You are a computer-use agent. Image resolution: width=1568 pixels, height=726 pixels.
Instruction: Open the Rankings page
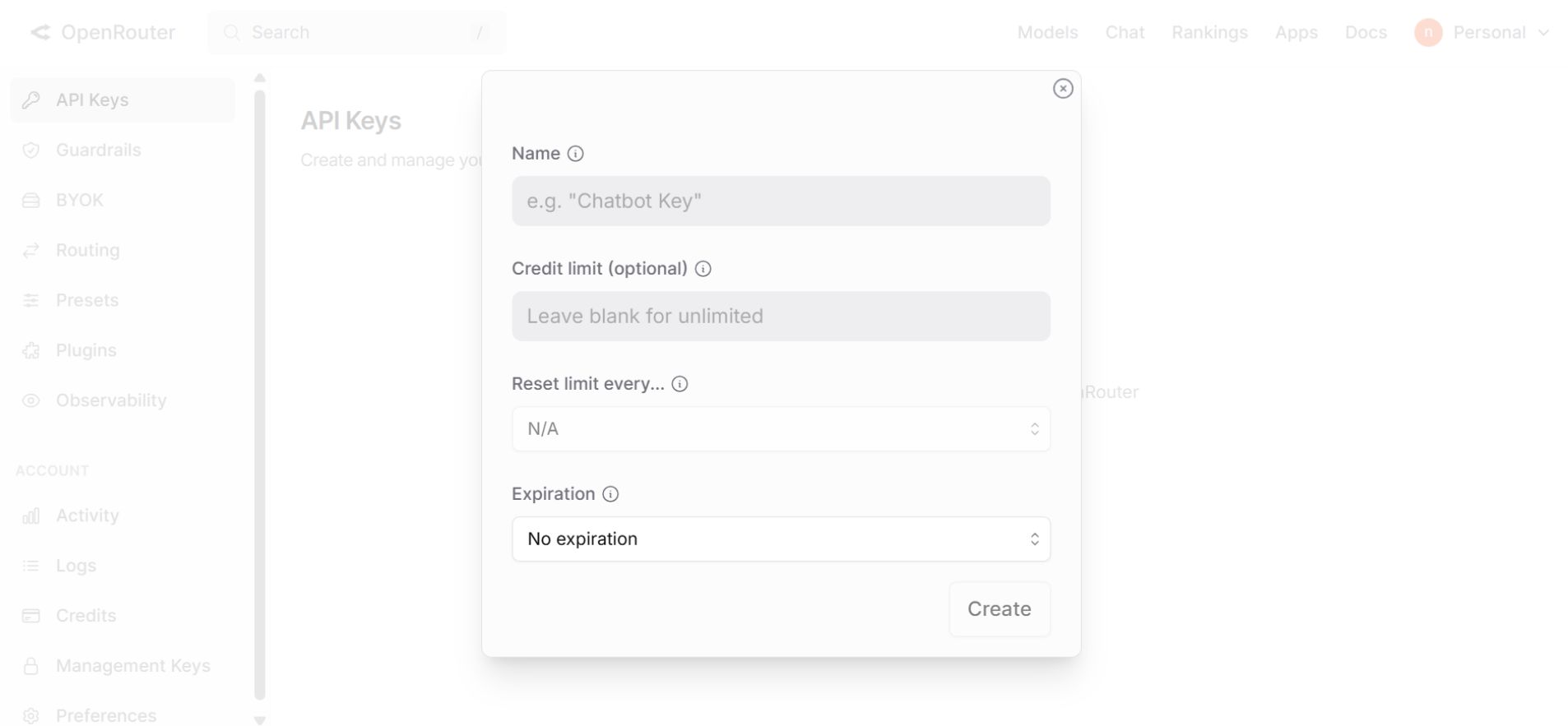(x=1209, y=33)
